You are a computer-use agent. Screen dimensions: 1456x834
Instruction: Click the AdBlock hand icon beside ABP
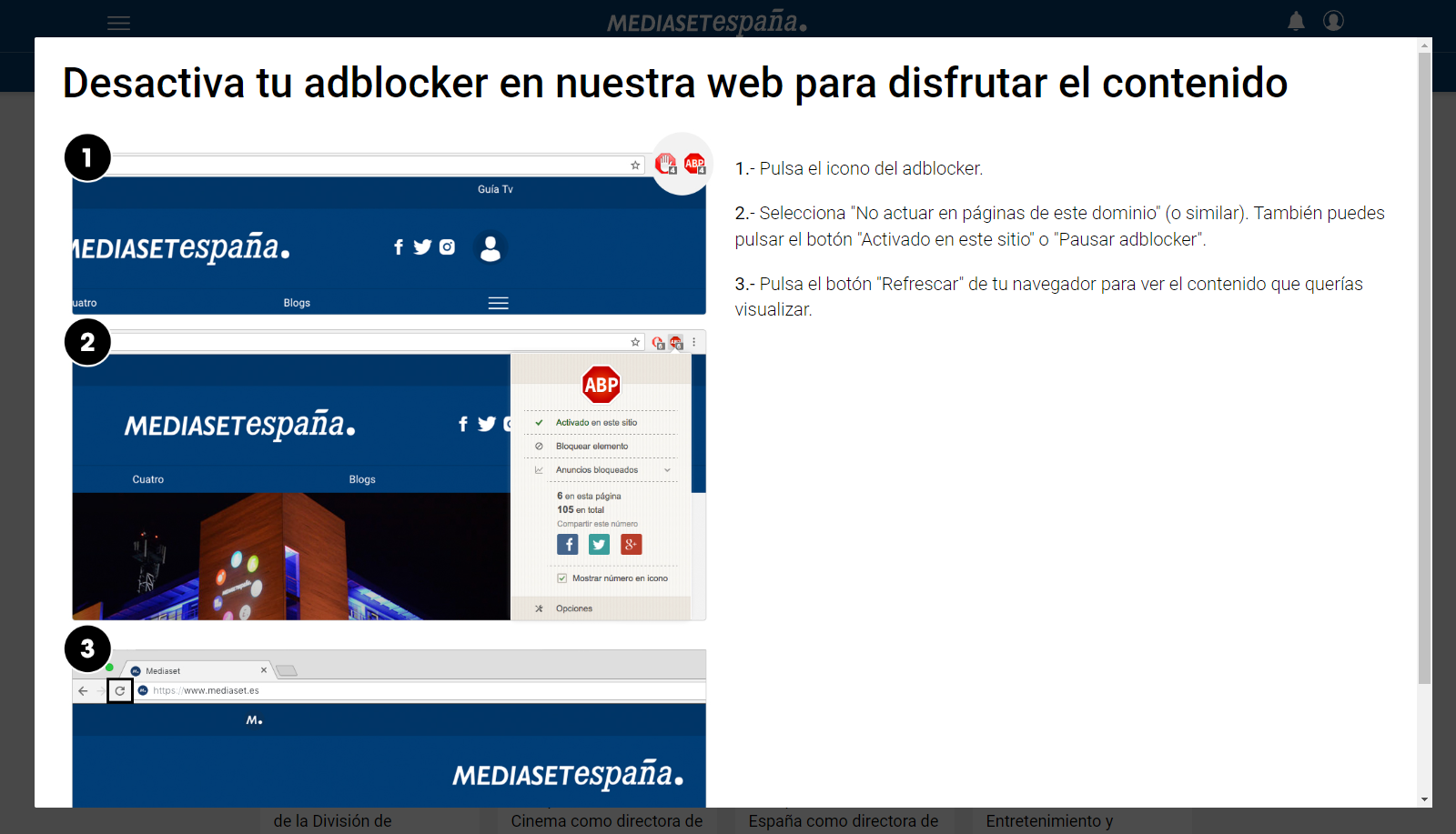[x=665, y=164]
